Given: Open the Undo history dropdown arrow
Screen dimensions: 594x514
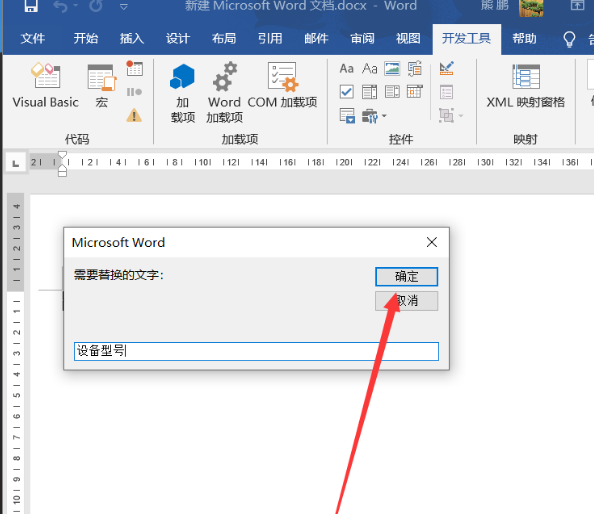Looking at the screenshot, I should 76,6.
